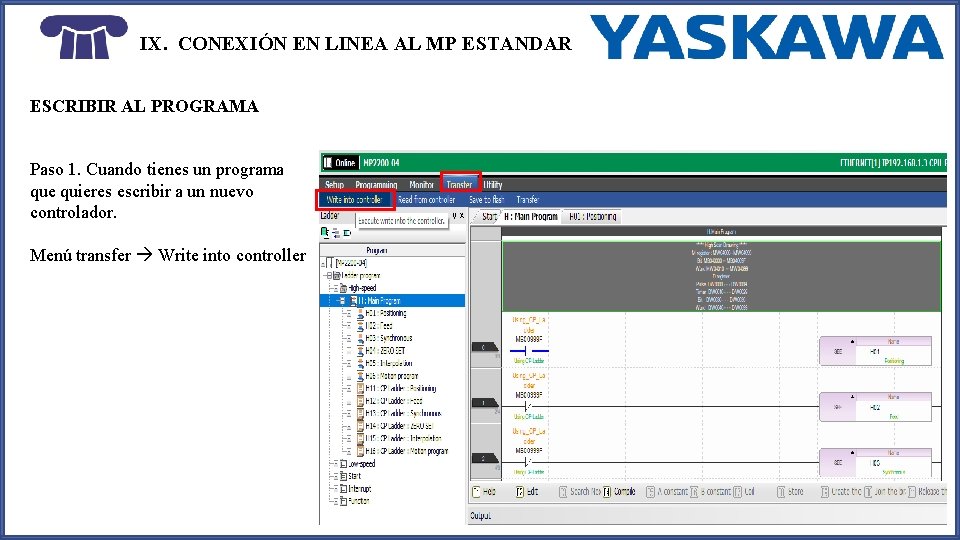
Task: Select H06 : Motion program in tree
Action: click(392, 376)
